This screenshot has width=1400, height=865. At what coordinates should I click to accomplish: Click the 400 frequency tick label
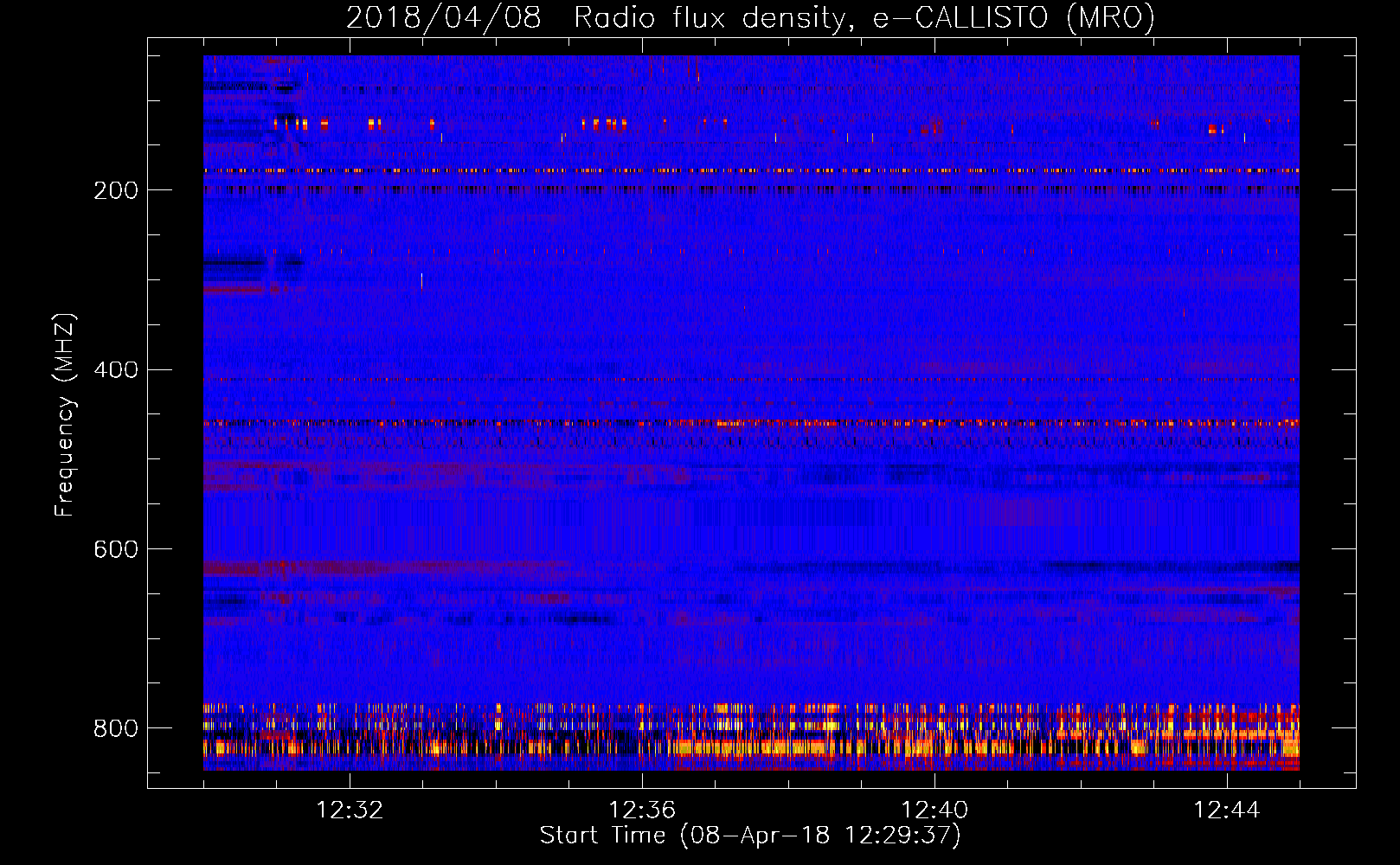pyautogui.click(x=116, y=370)
